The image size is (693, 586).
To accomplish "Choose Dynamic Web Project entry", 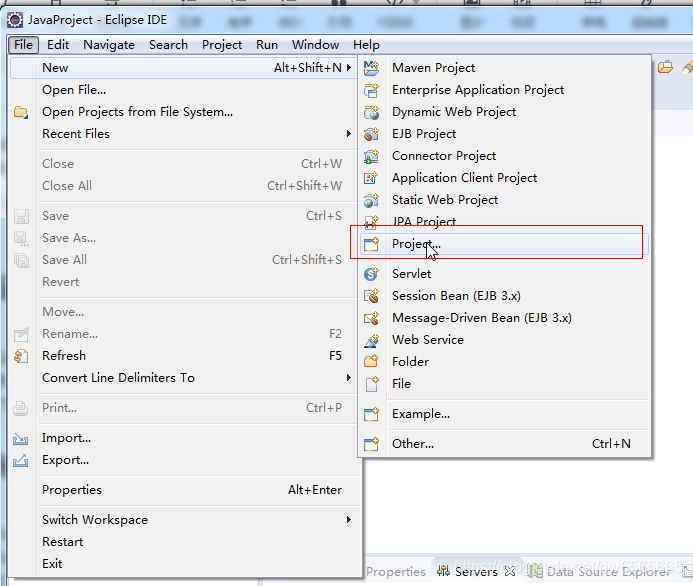I will point(504,112).
